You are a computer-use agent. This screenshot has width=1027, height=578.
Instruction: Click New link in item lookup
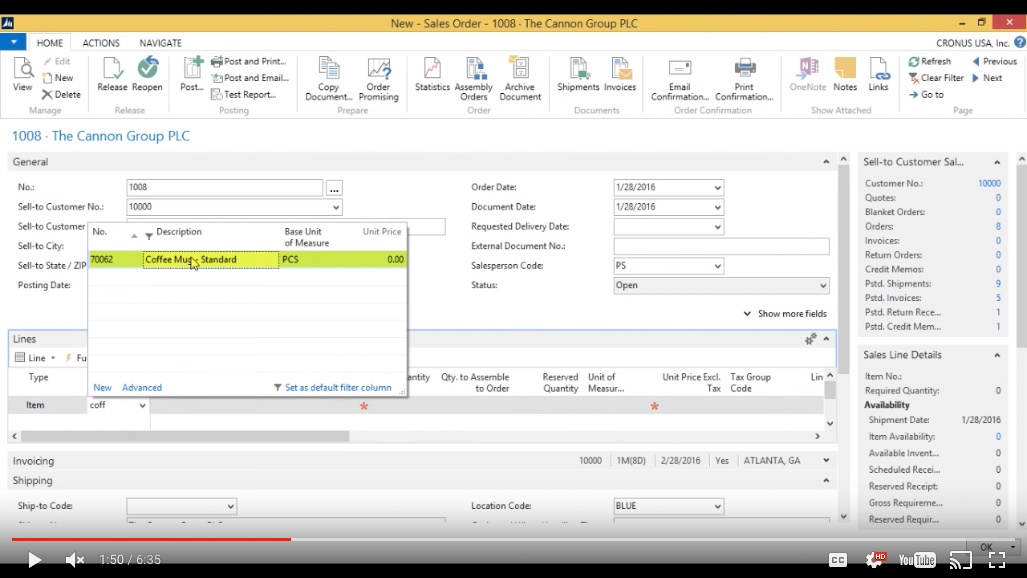102,387
